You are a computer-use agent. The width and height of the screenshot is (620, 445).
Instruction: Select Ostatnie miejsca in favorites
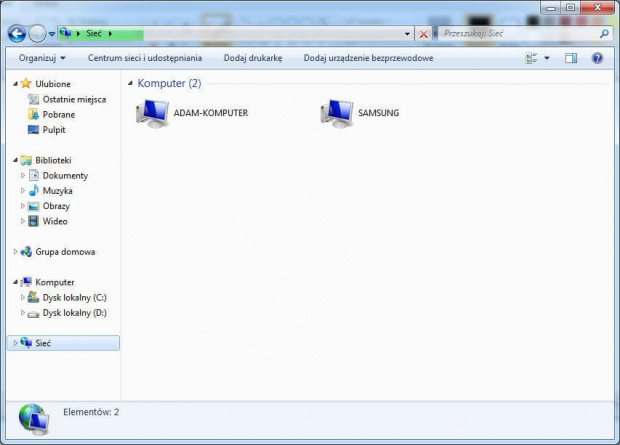(73, 99)
